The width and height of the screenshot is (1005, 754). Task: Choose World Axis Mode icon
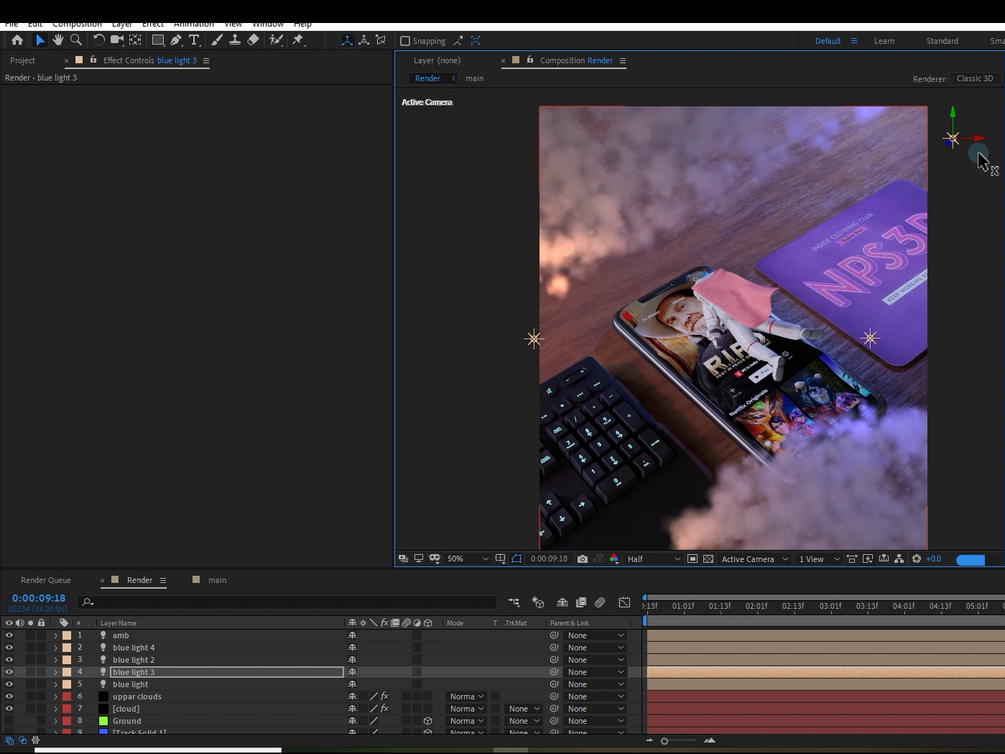point(363,40)
